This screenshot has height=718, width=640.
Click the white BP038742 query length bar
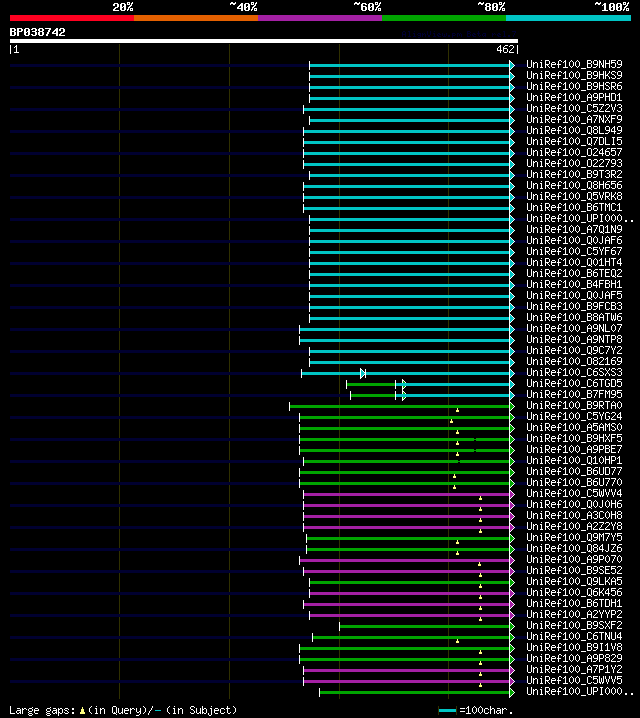(x=264, y=41)
